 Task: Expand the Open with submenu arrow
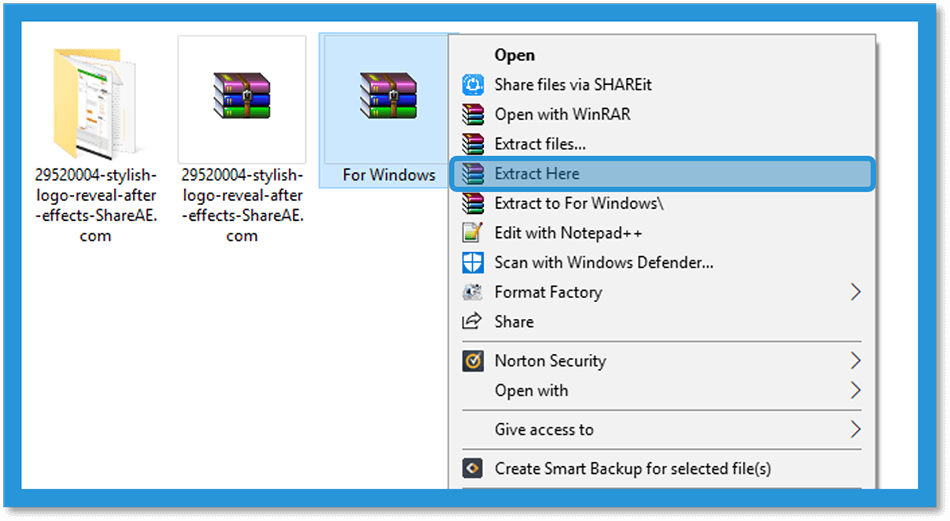(855, 391)
